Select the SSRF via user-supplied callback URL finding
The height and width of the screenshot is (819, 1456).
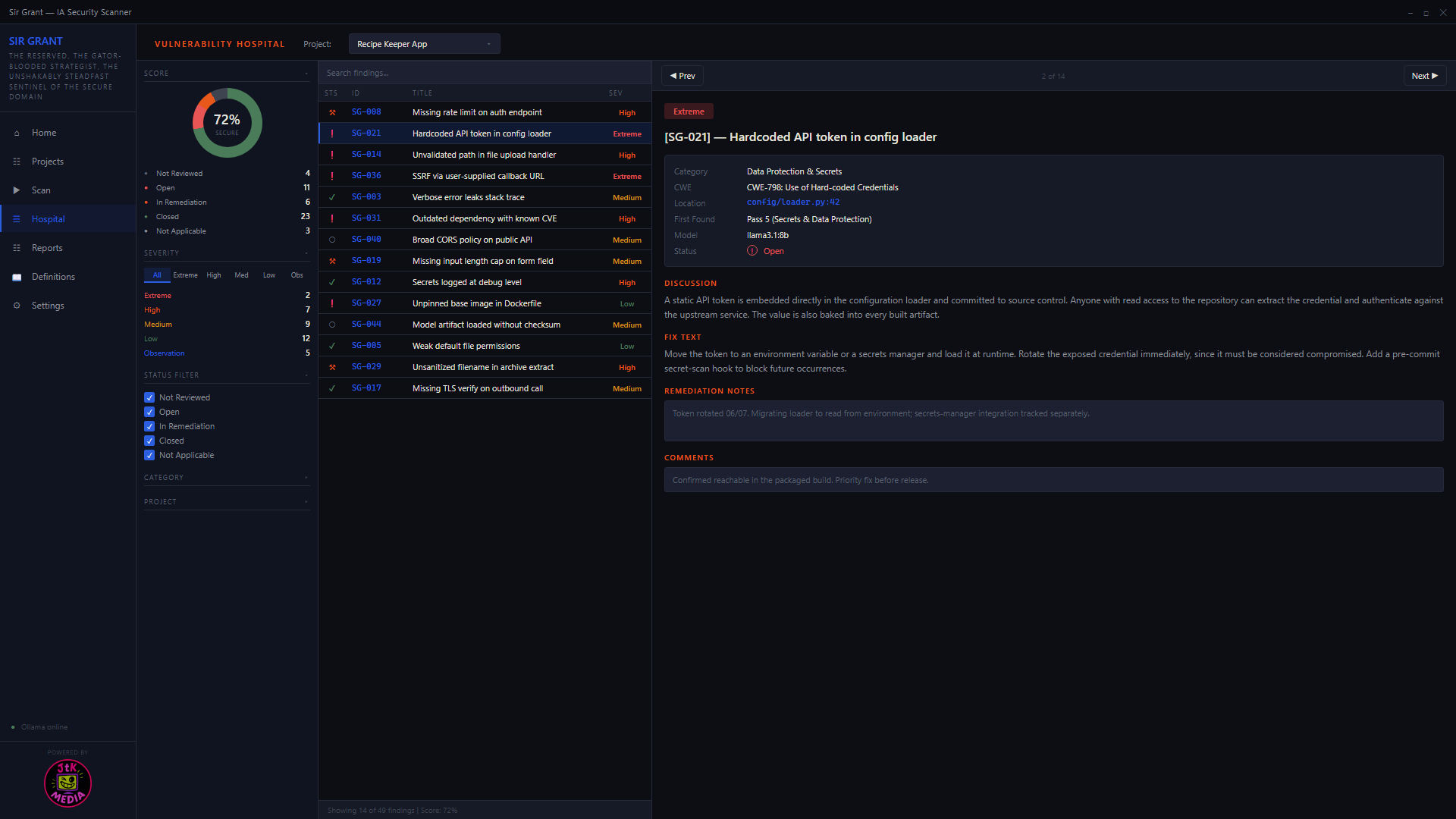tap(485, 176)
